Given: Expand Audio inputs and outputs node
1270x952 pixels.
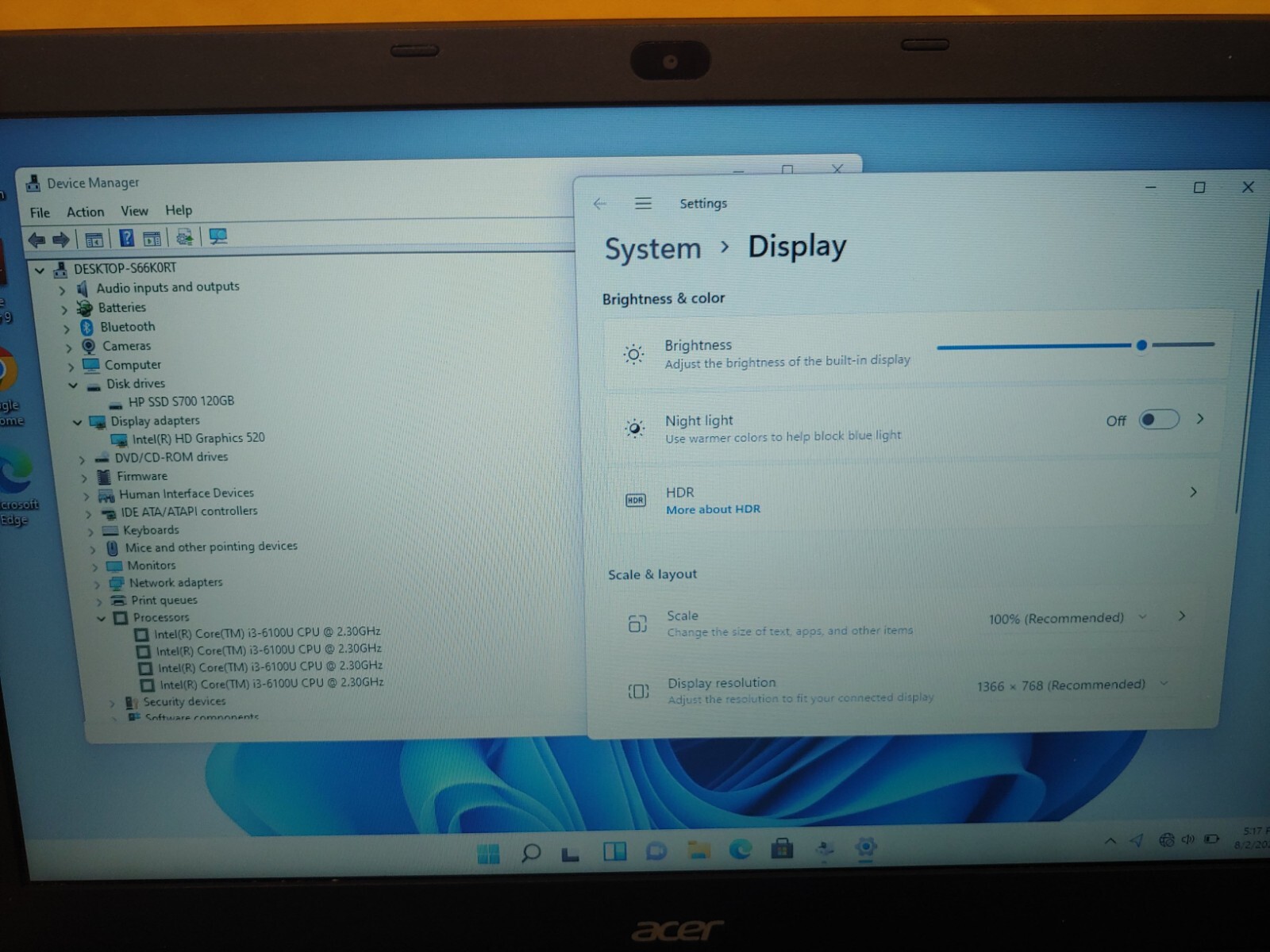Looking at the screenshot, I should click(62, 290).
